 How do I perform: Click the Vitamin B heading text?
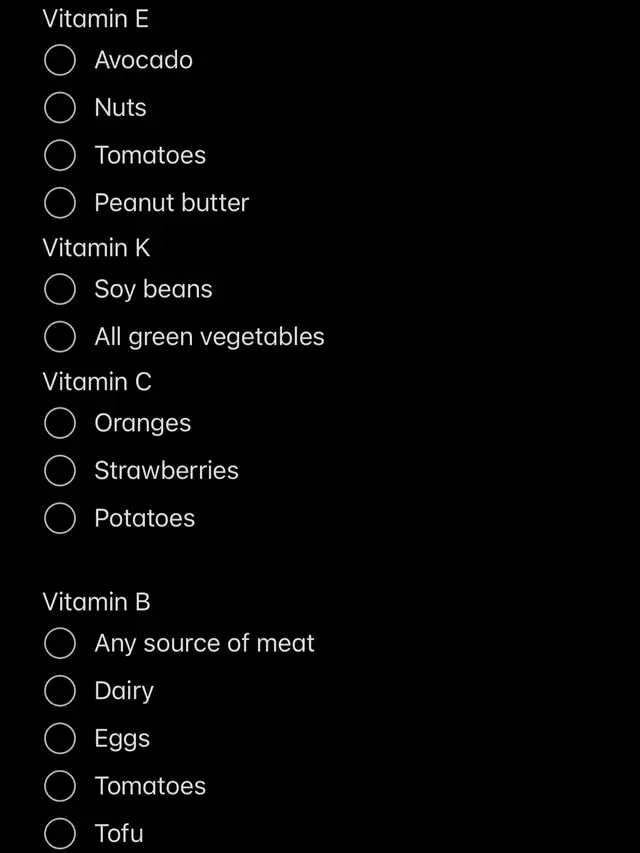[96, 602]
